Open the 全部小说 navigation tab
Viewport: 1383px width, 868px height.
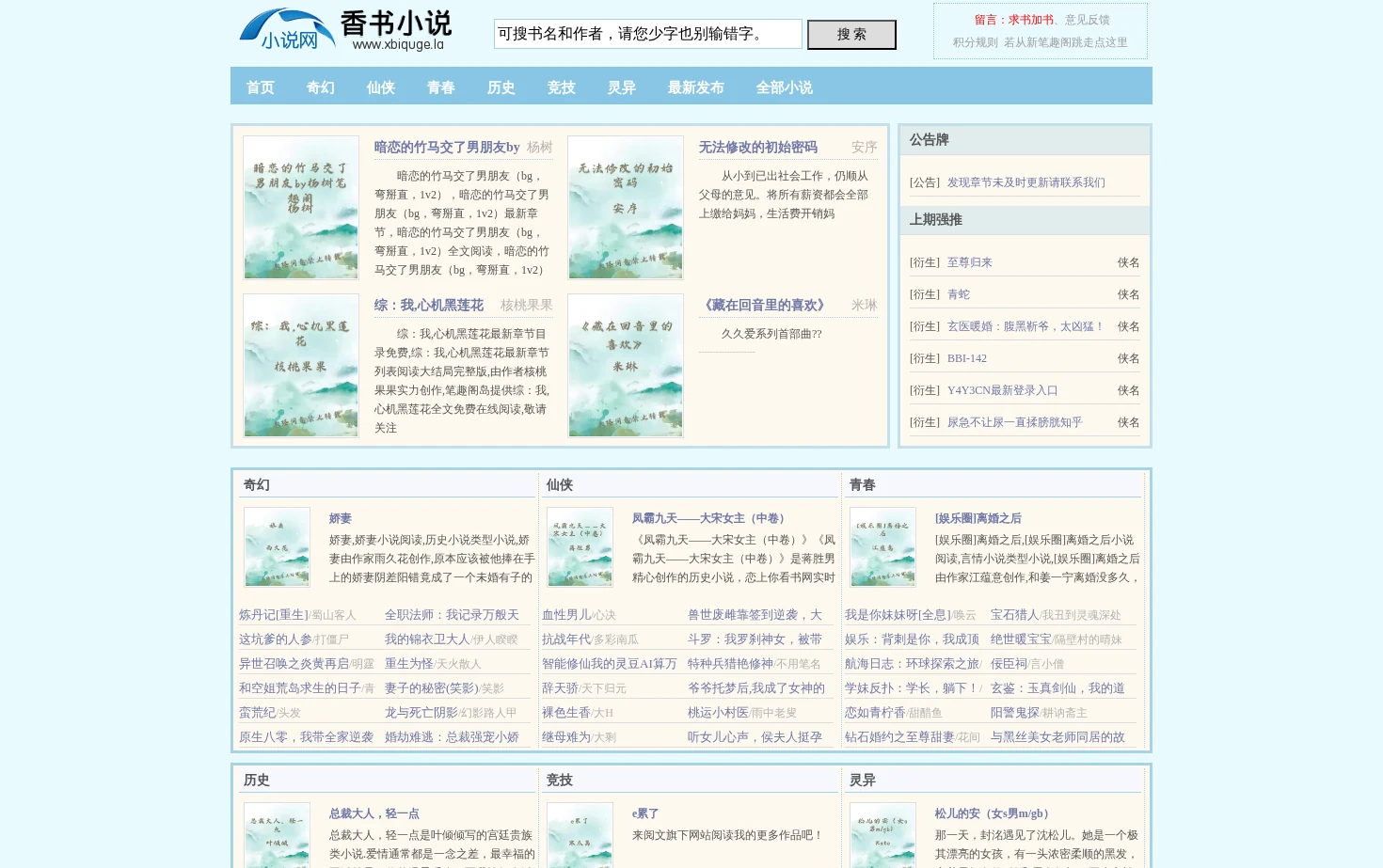785,87
